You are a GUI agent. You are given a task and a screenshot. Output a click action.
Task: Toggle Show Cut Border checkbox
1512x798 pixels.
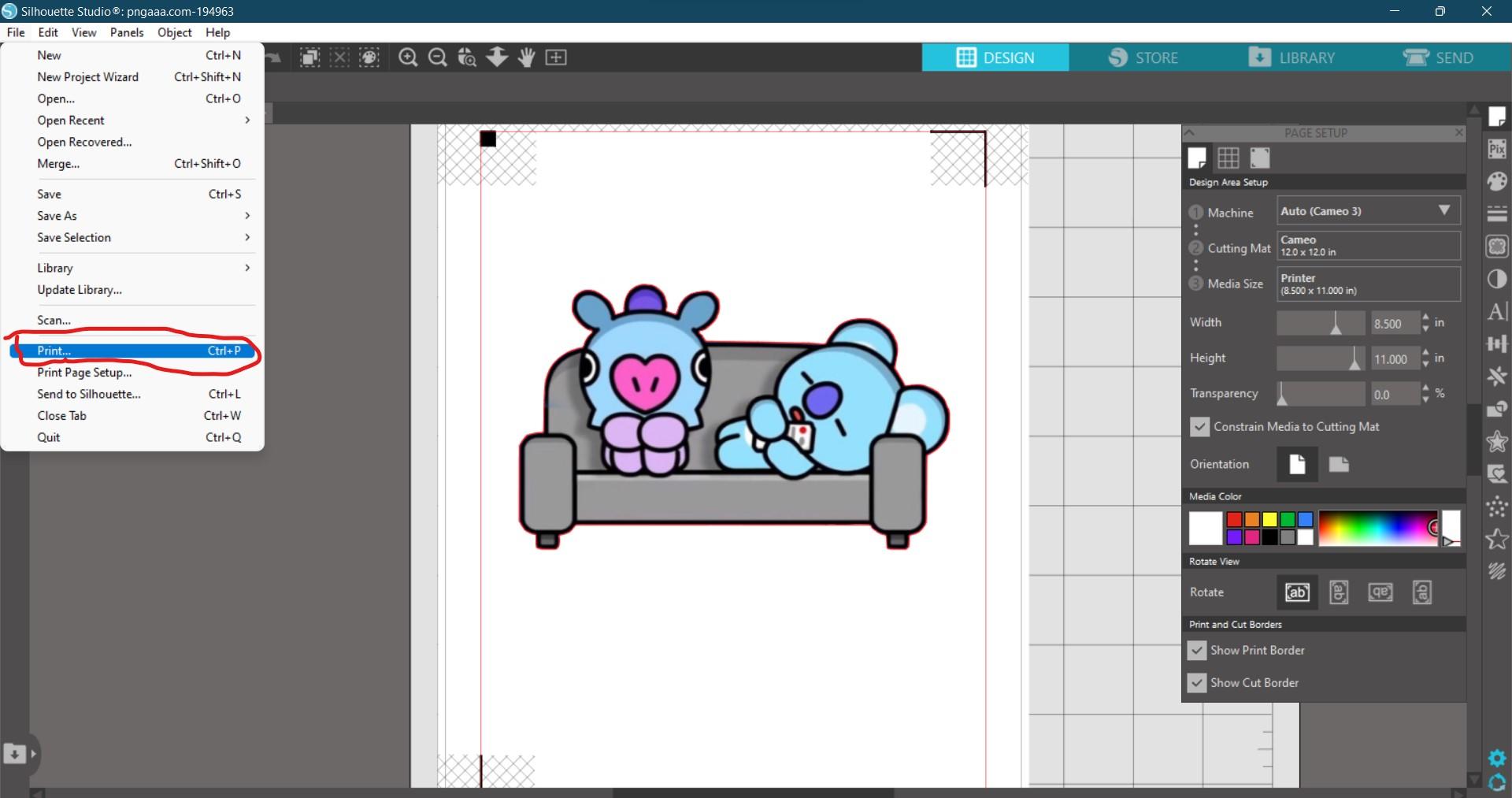(1197, 682)
